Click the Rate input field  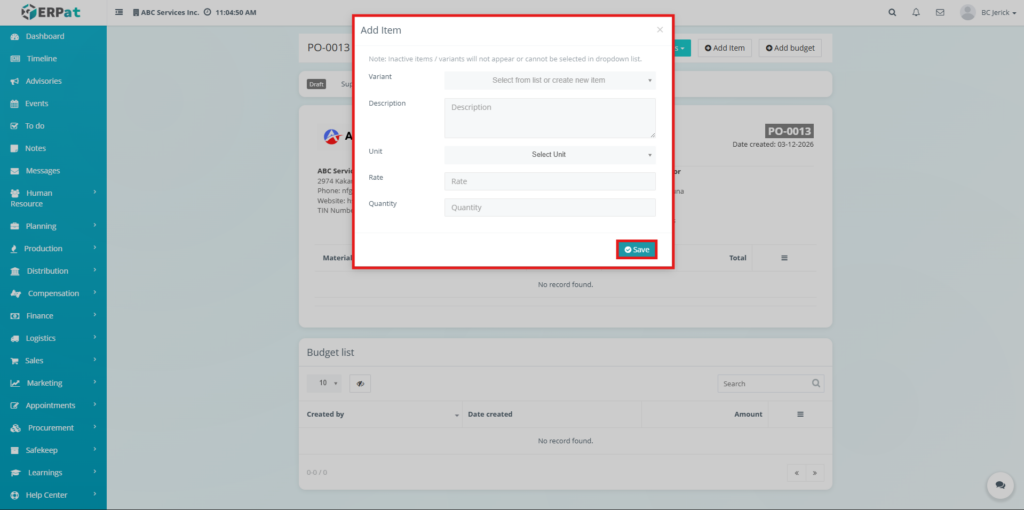click(549, 181)
